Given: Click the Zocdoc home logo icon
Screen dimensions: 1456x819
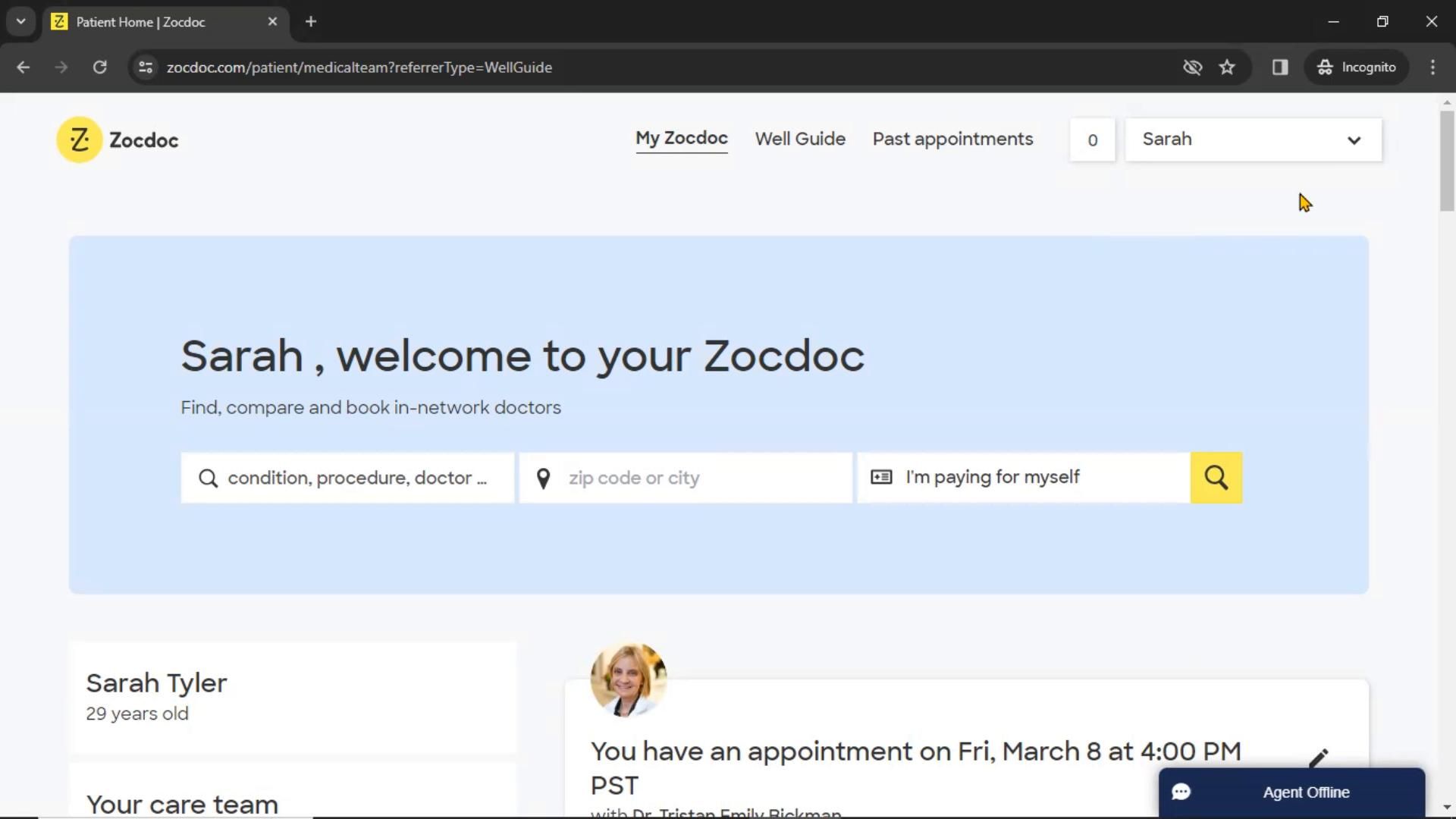Looking at the screenshot, I should (x=78, y=140).
